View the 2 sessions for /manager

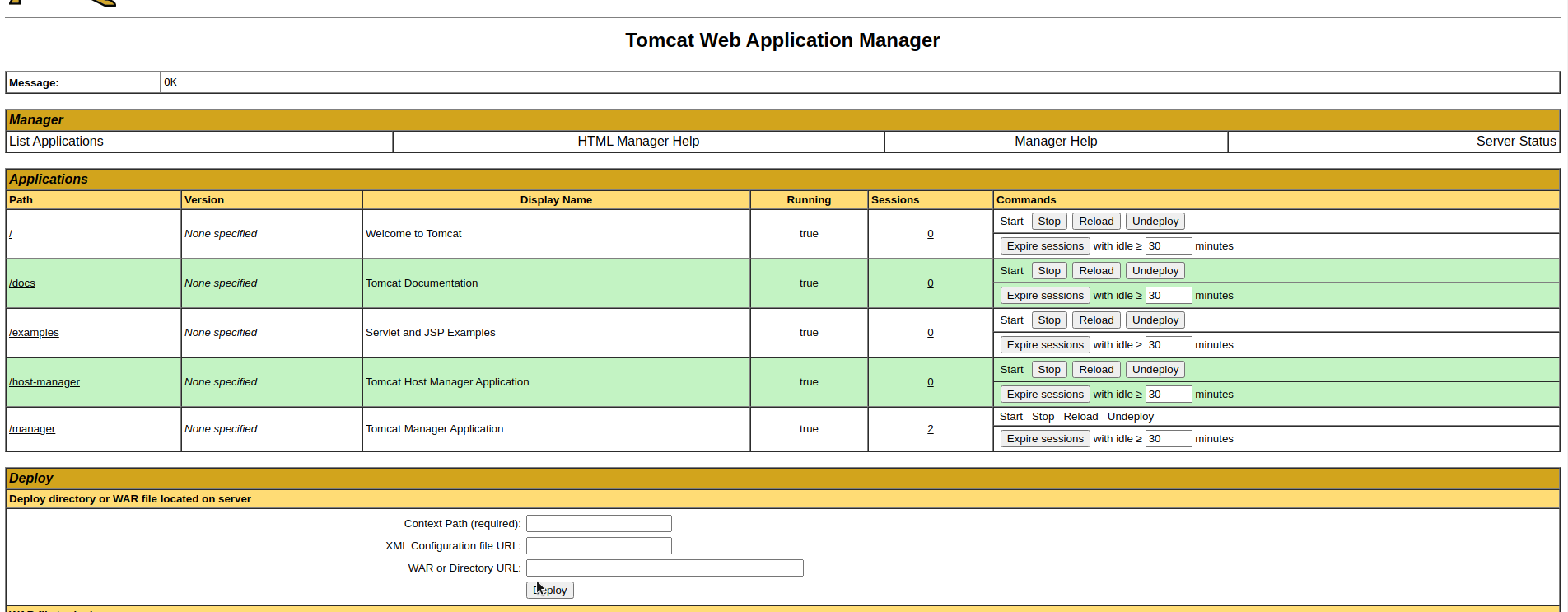tap(931, 429)
